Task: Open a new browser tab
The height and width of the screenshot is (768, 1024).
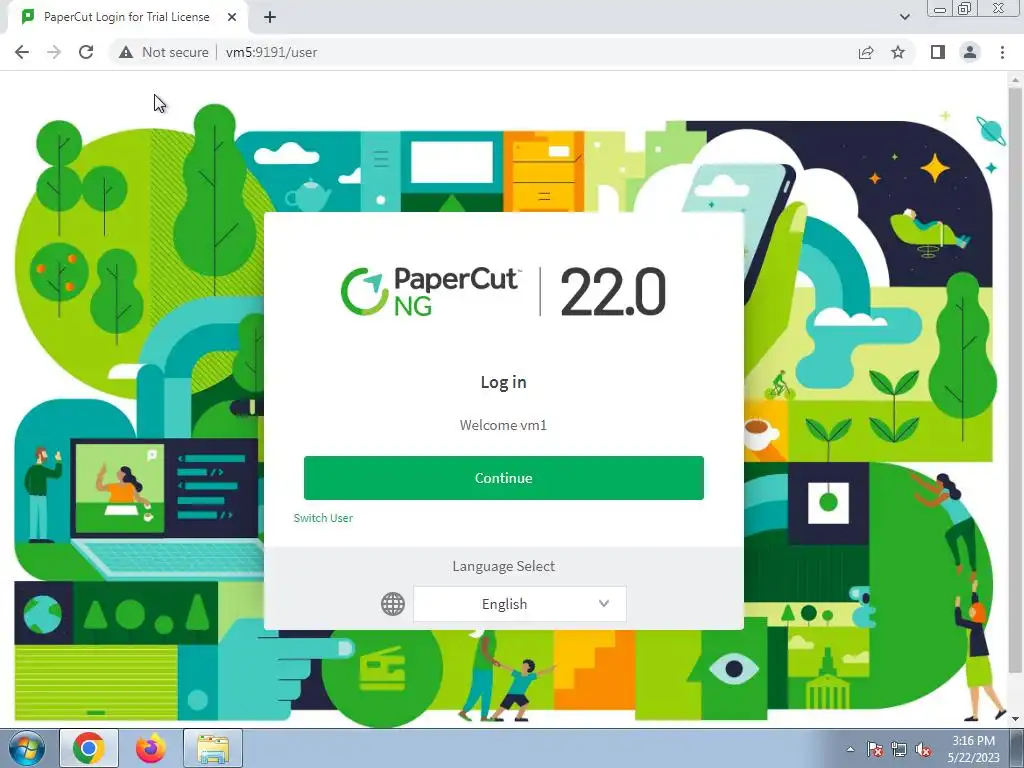Action: click(x=270, y=17)
